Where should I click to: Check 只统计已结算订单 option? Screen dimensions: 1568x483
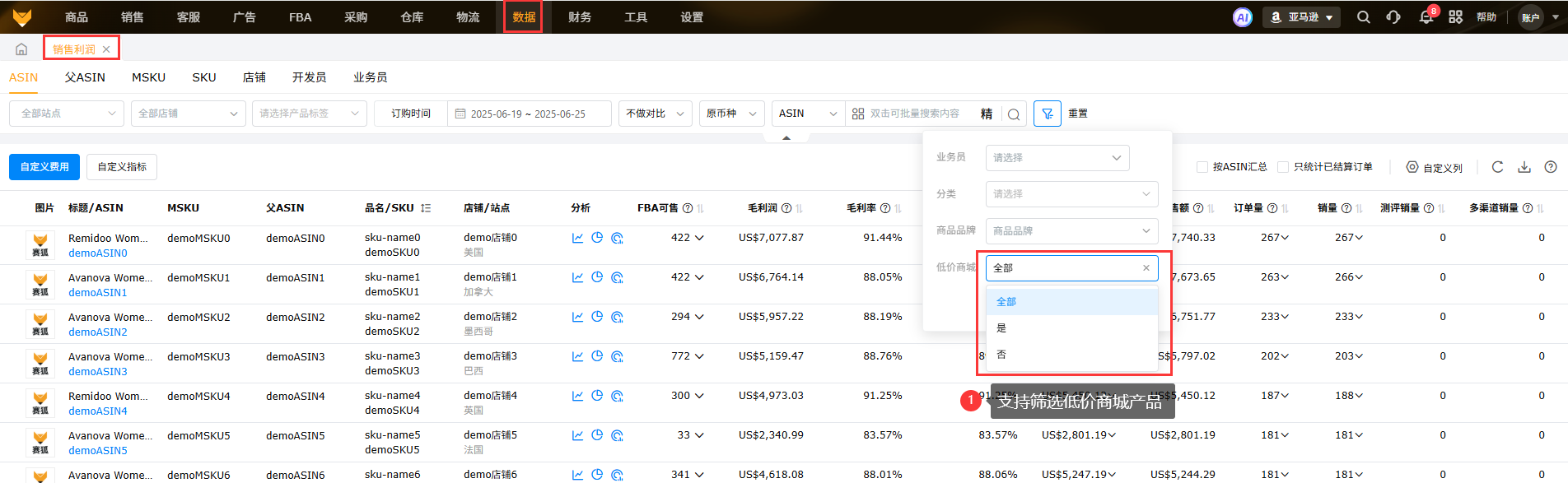click(1283, 167)
